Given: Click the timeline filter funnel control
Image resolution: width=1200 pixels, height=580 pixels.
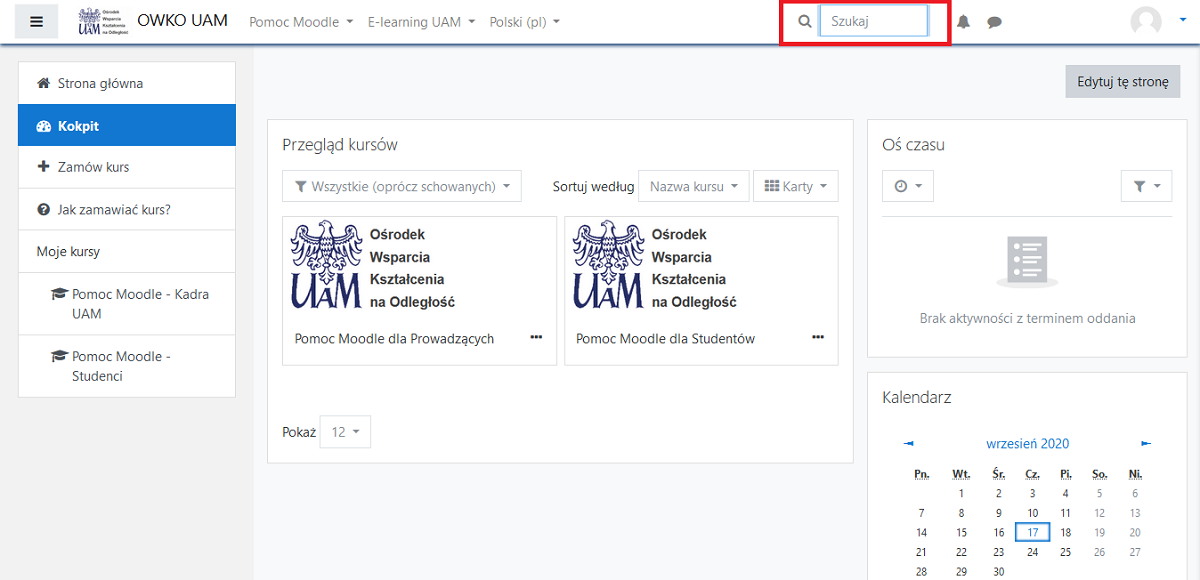Looking at the screenshot, I should pyautogui.click(x=1146, y=186).
